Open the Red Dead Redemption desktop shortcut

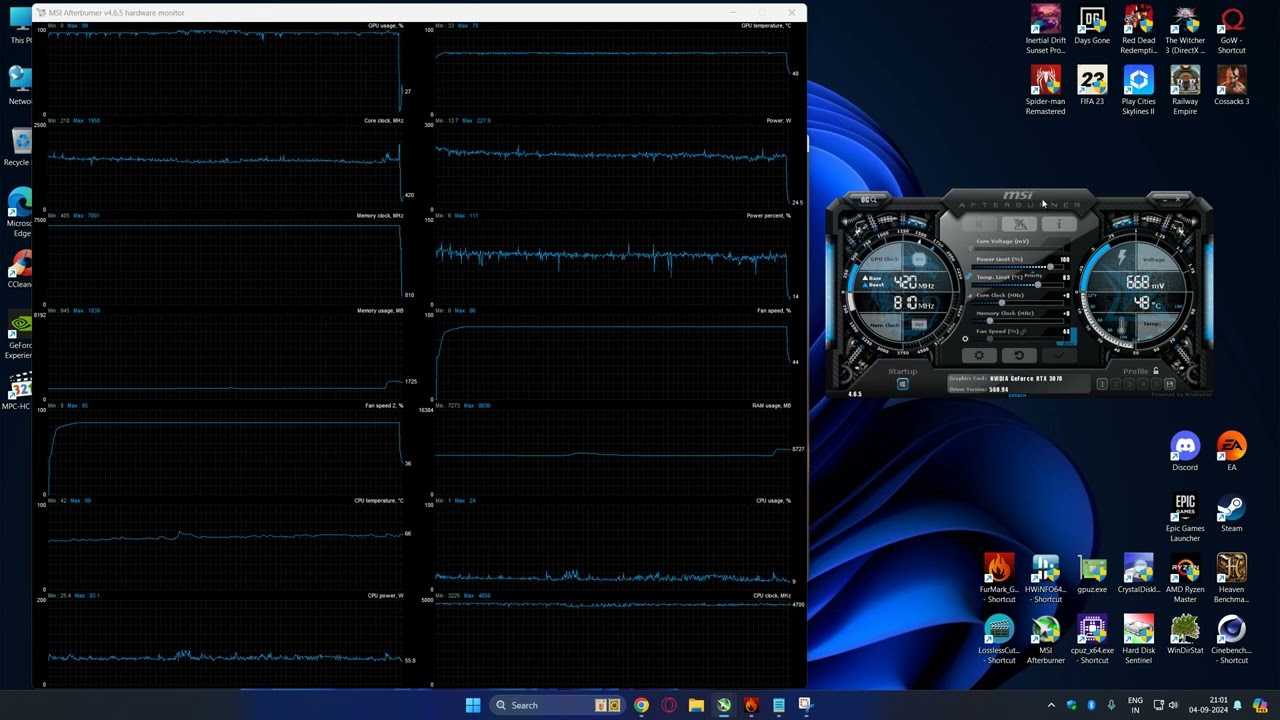coord(1138,30)
